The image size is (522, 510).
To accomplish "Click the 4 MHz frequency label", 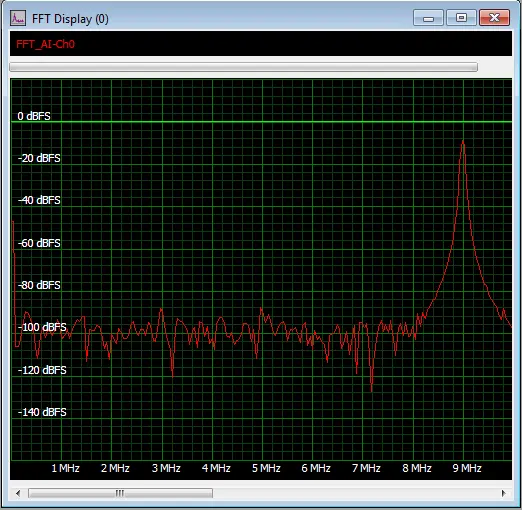I will tap(216, 468).
